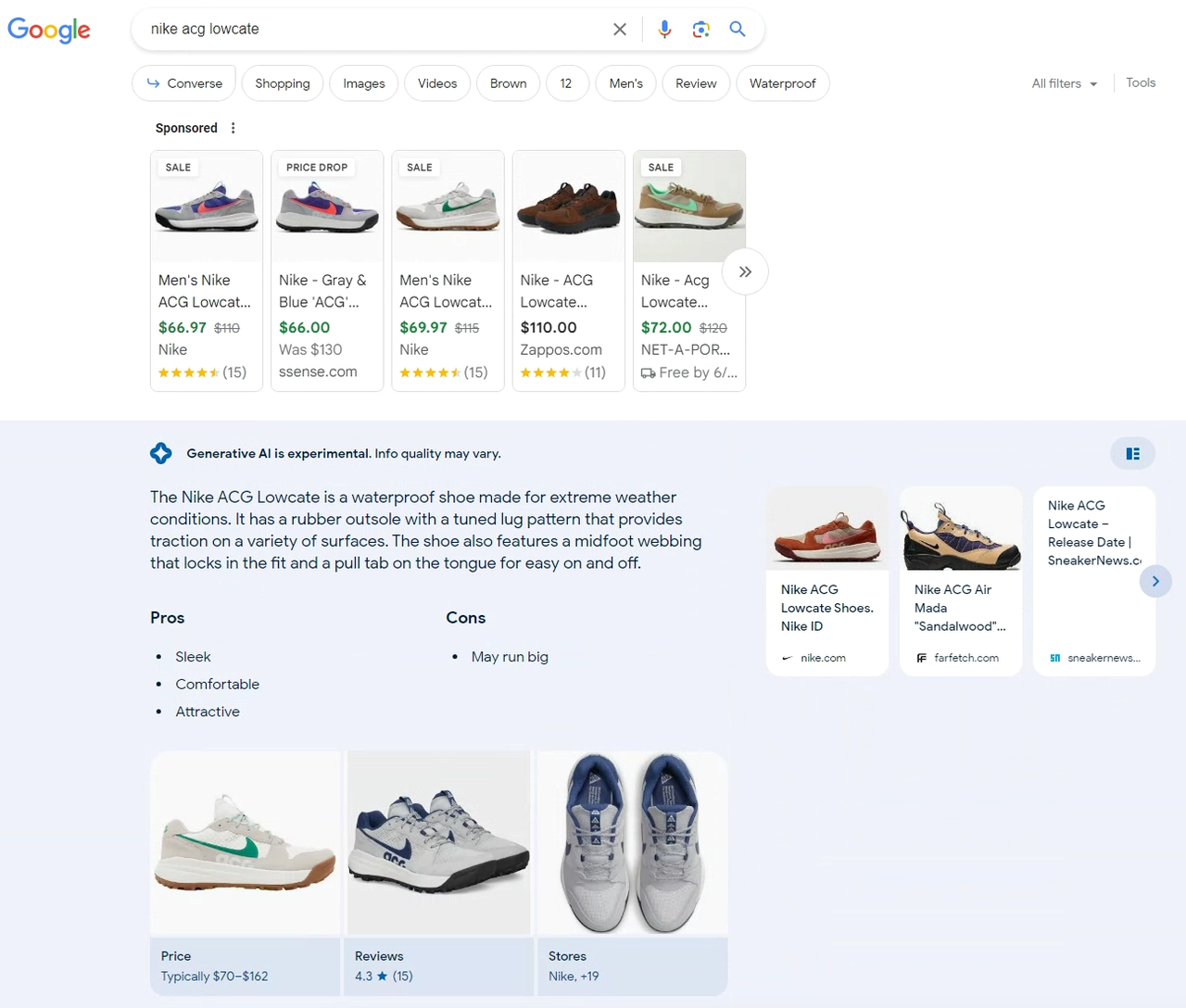Image resolution: width=1186 pixels, height=1008 pixels.
Task: Click the white and green shoe image
Action: [246, 843]
